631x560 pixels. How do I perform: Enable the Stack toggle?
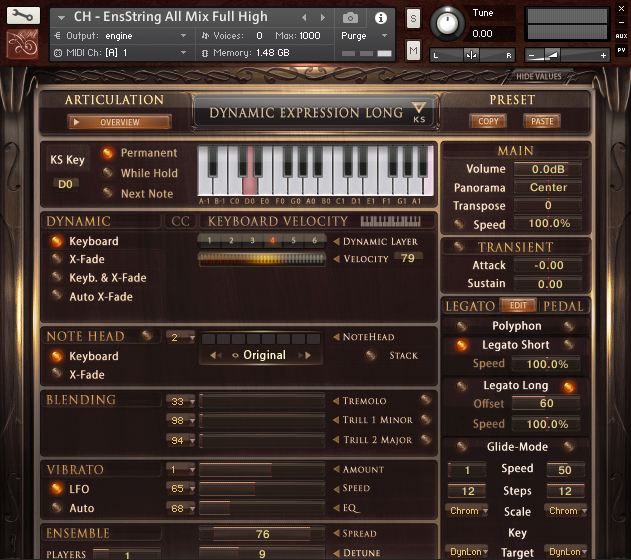tap(371, 355)
